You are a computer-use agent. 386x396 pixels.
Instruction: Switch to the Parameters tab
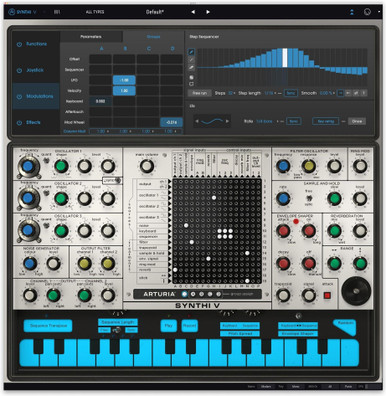point(91,37)
